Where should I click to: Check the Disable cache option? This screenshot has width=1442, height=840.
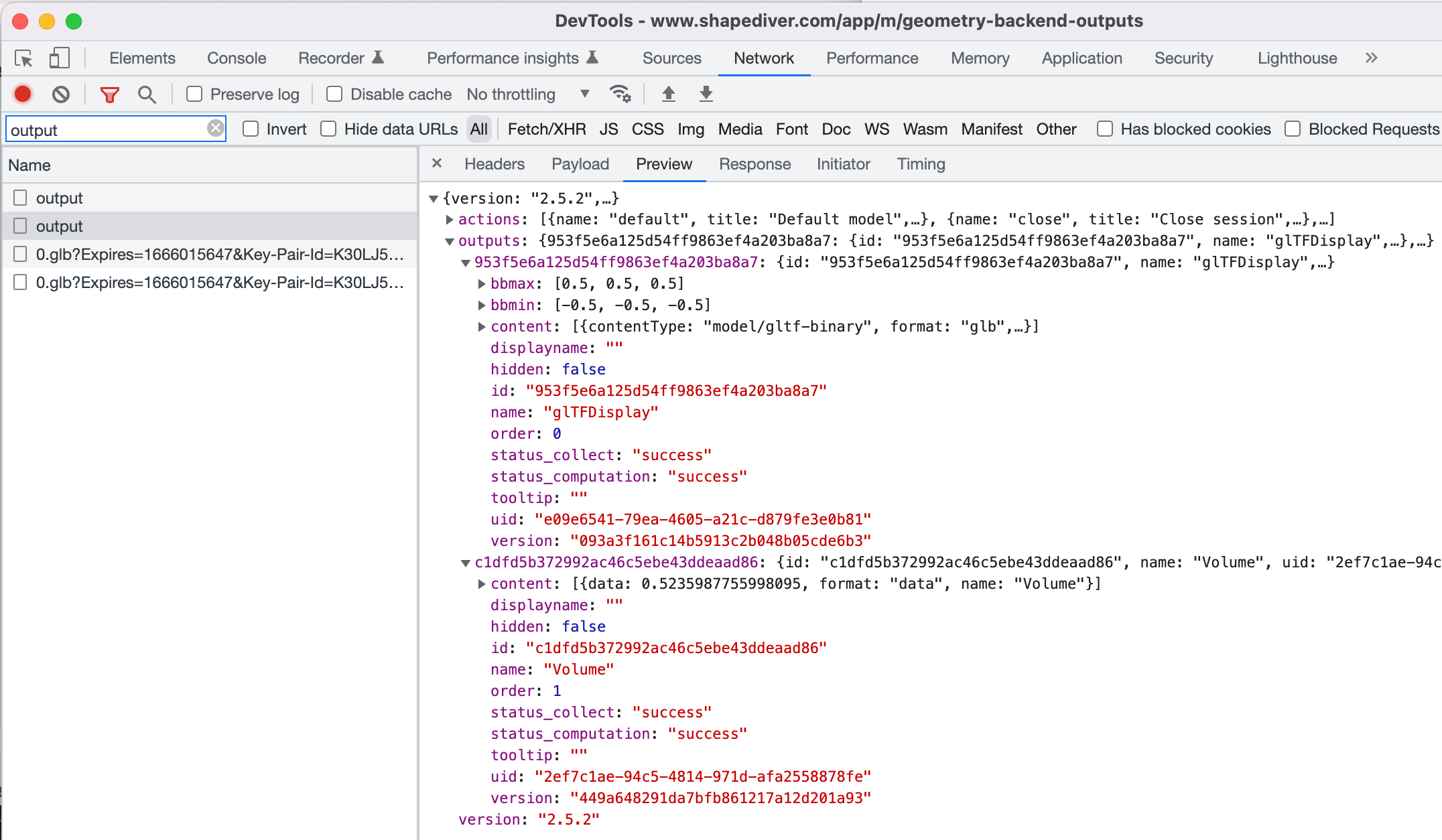point(334,94)
